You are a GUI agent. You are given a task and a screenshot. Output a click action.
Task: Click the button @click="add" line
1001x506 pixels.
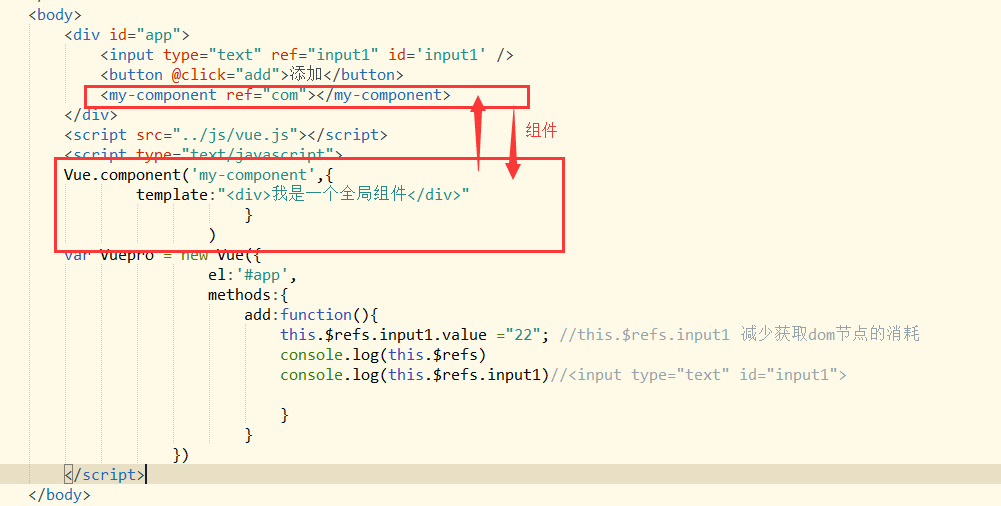252,75
